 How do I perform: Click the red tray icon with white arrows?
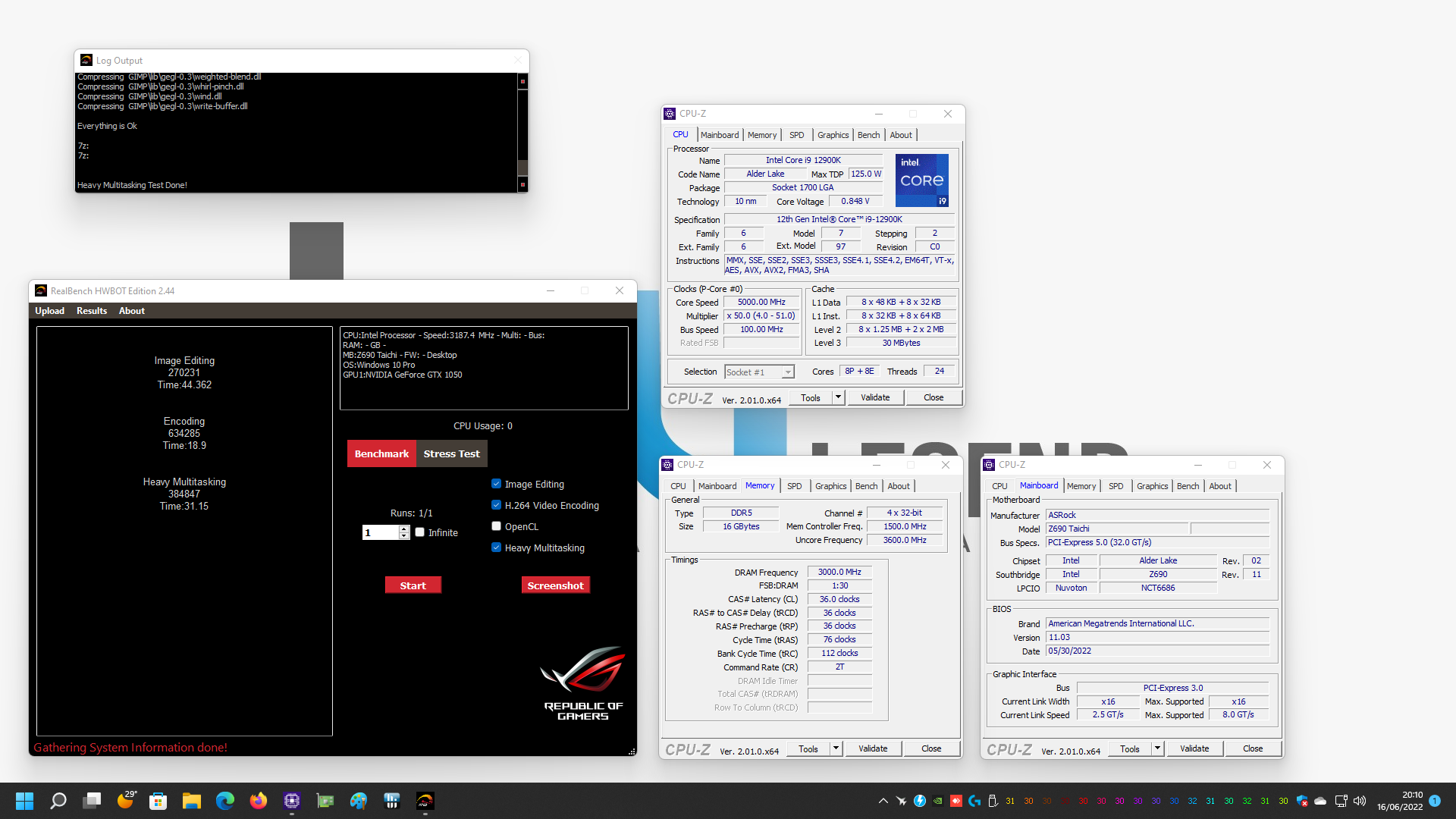(x=956, y=801)
